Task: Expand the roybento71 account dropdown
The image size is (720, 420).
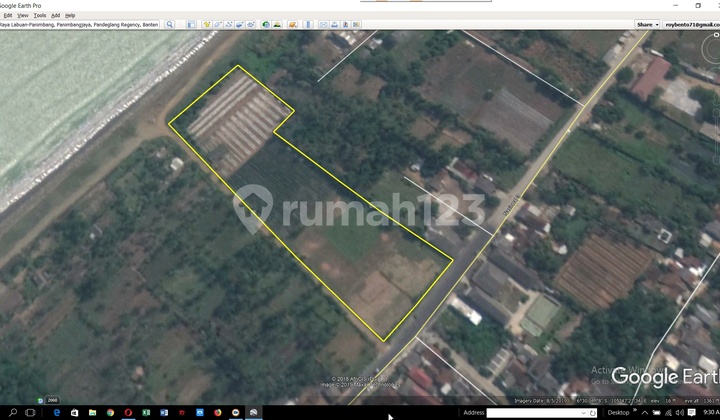Action: [x=690, y=24]
